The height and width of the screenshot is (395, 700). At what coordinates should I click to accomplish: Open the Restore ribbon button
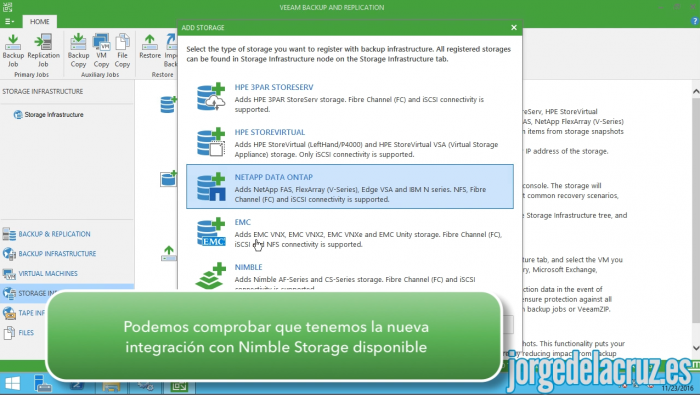click(x=150, y=46)
